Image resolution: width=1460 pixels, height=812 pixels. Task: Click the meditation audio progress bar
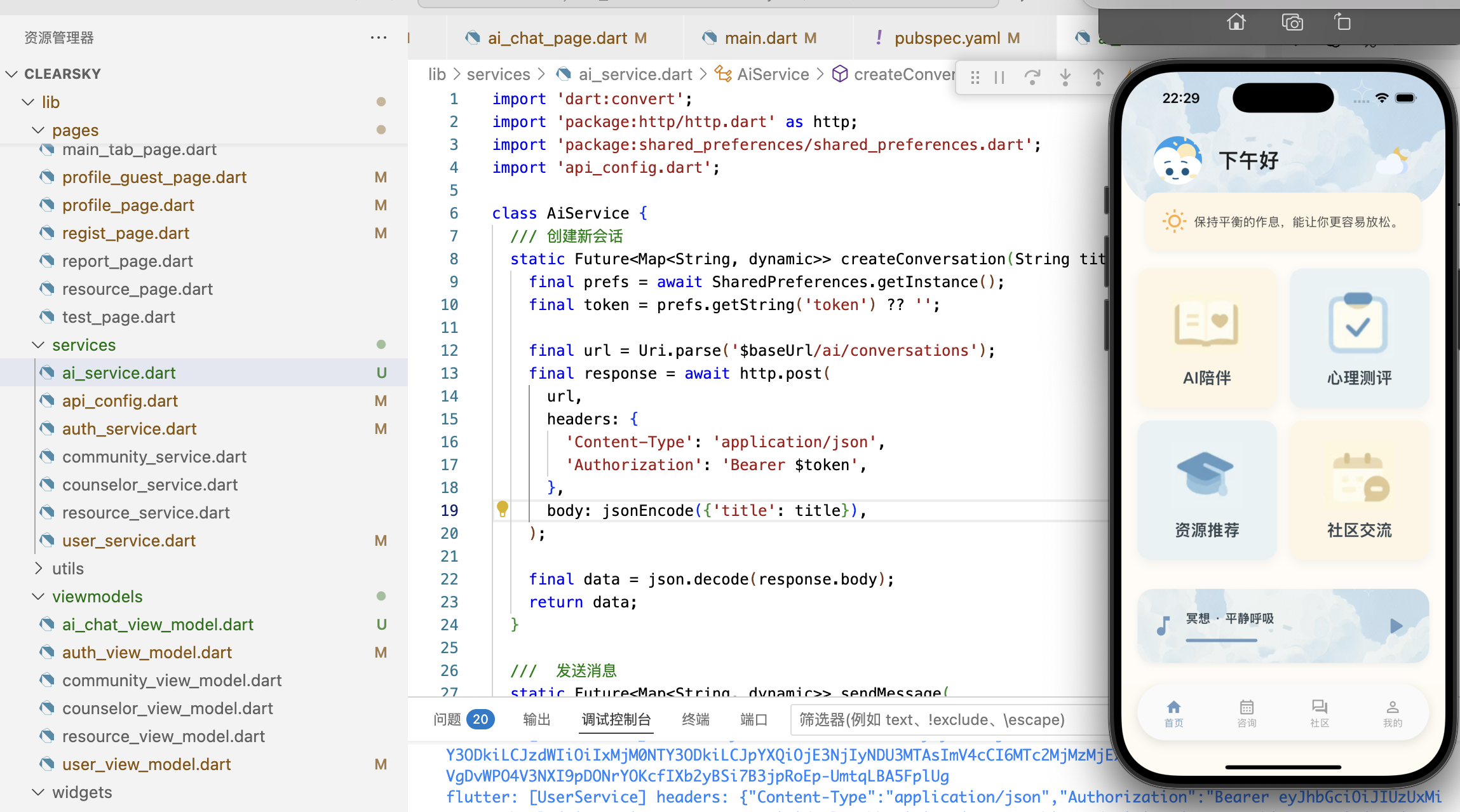(x=1221, y=640)
